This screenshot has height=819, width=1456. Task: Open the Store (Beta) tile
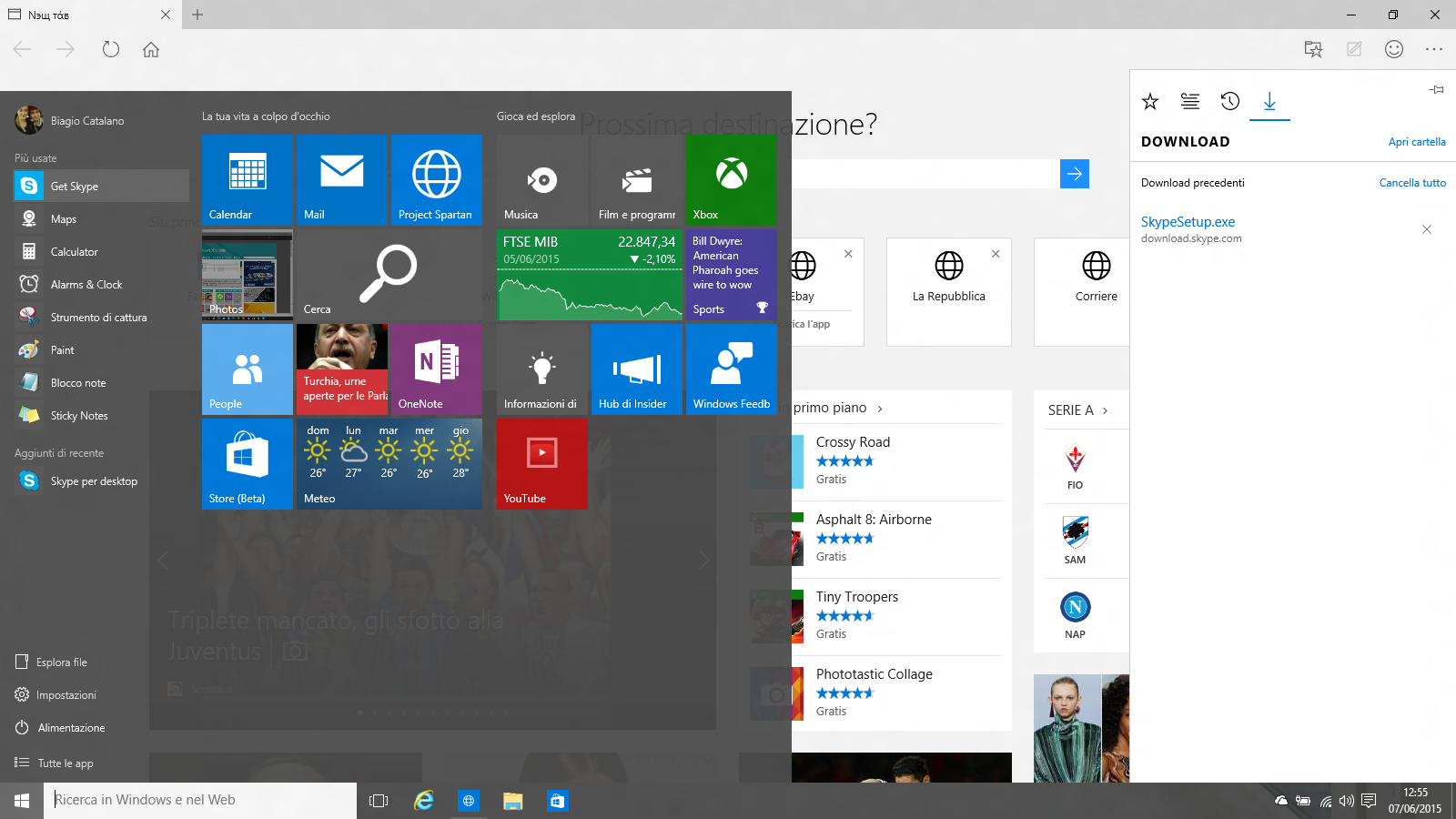(247, 463)
